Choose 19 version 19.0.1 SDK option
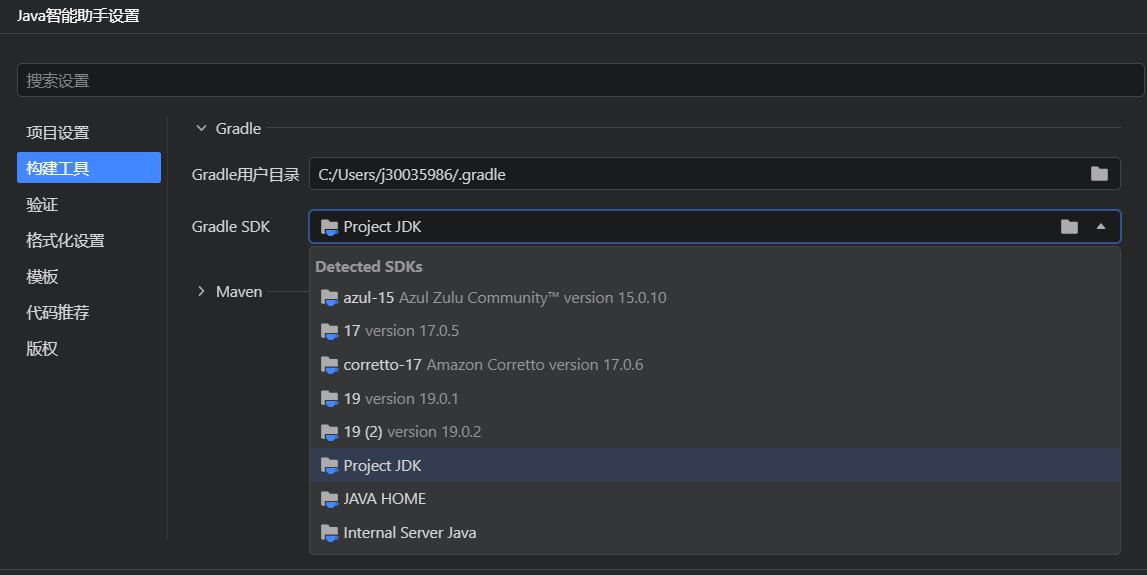Image resolution: width=1147 pixels, height=575 pixels. 715,399
